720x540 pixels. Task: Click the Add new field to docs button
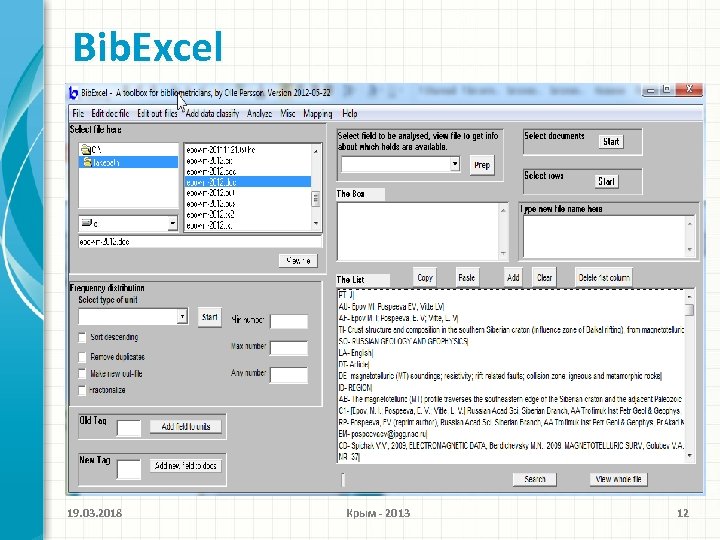click(186, 466)
